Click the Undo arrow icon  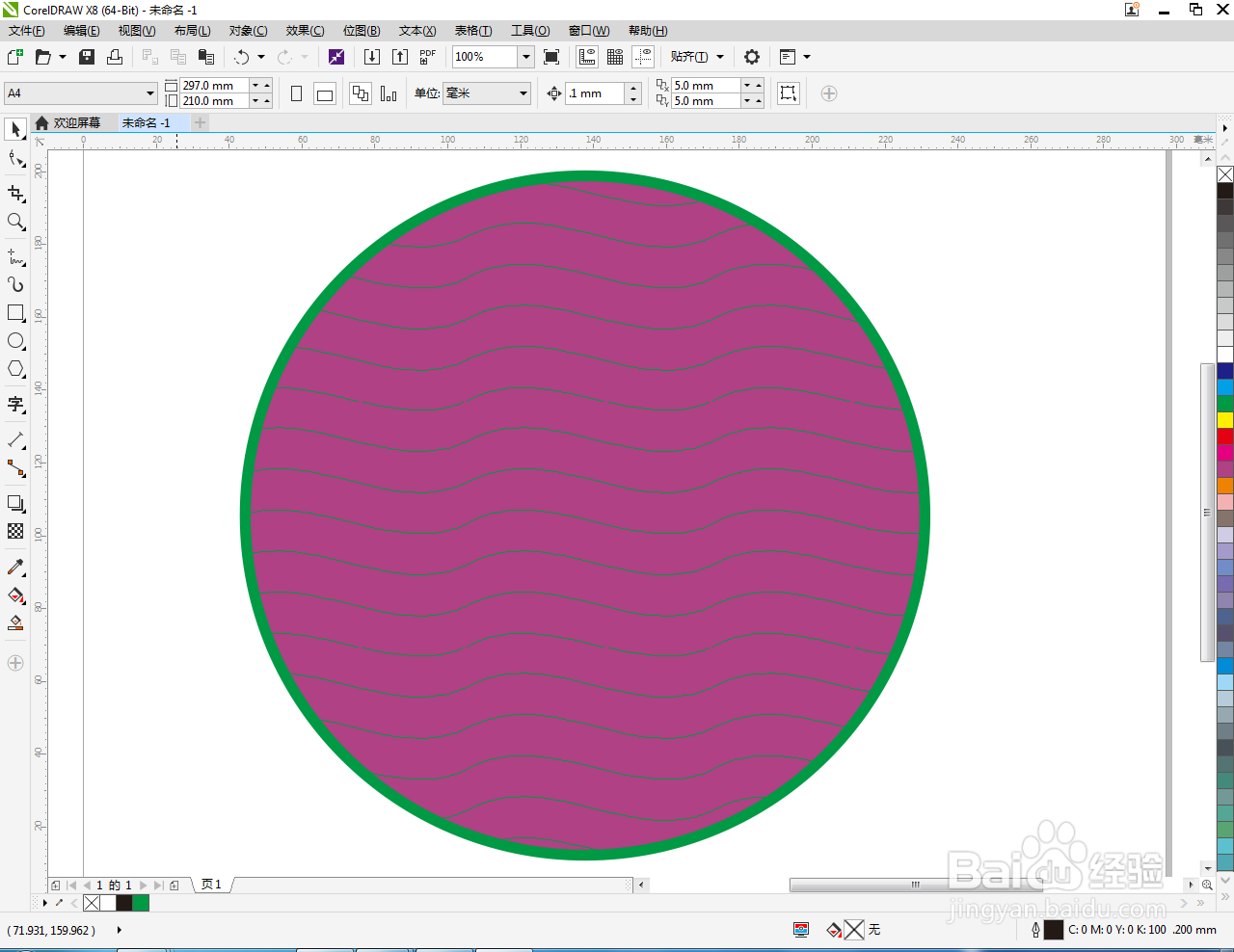[242, 57]
